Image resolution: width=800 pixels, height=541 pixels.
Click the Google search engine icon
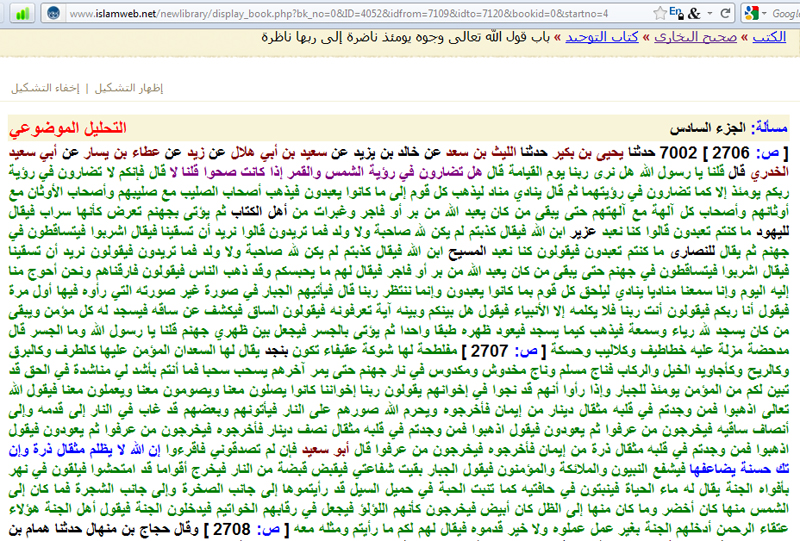[752, 13]
